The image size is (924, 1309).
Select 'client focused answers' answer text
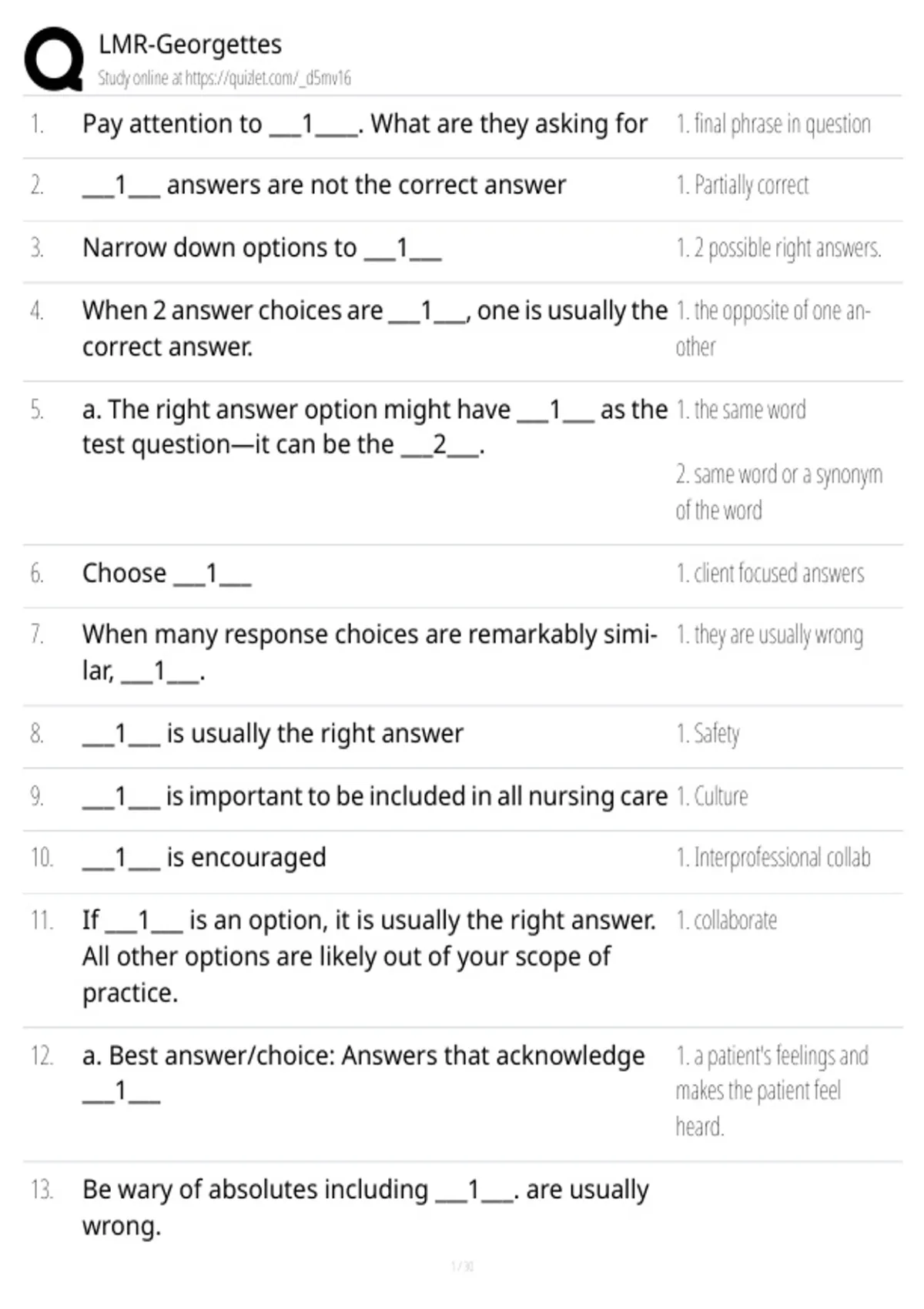coord(770,574)
